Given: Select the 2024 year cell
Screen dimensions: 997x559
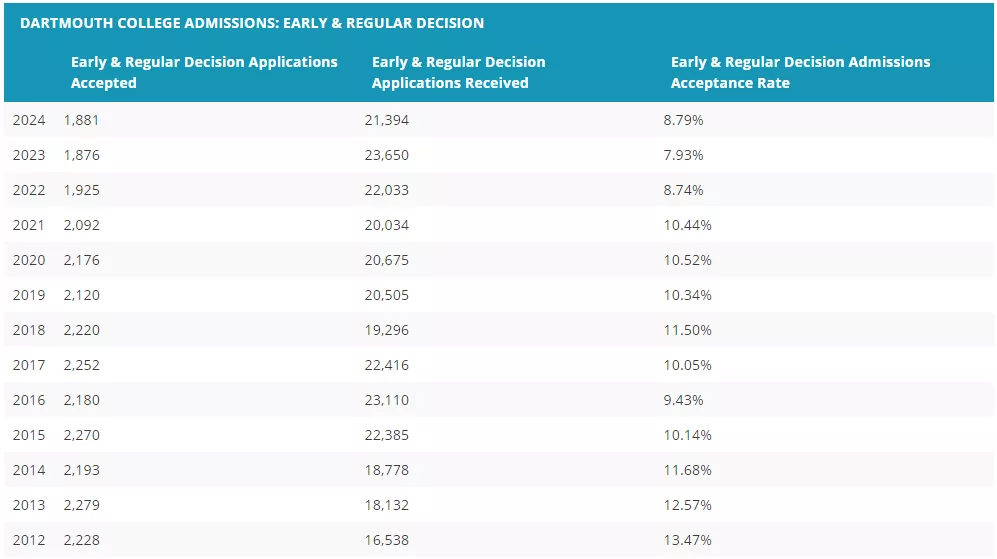Looking at the screenshot, I should coord(29,120).
